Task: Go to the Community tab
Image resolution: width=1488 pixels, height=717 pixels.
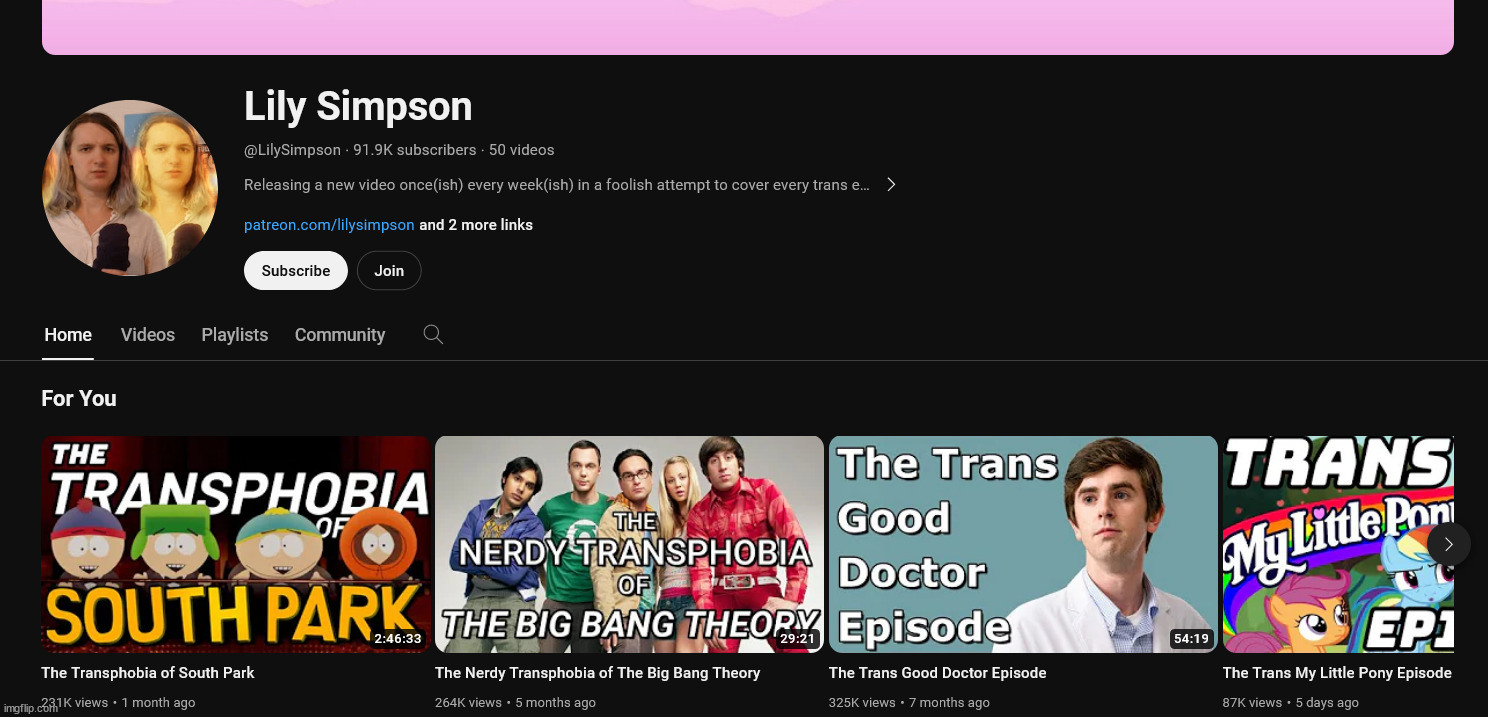Action: [340, 335]
